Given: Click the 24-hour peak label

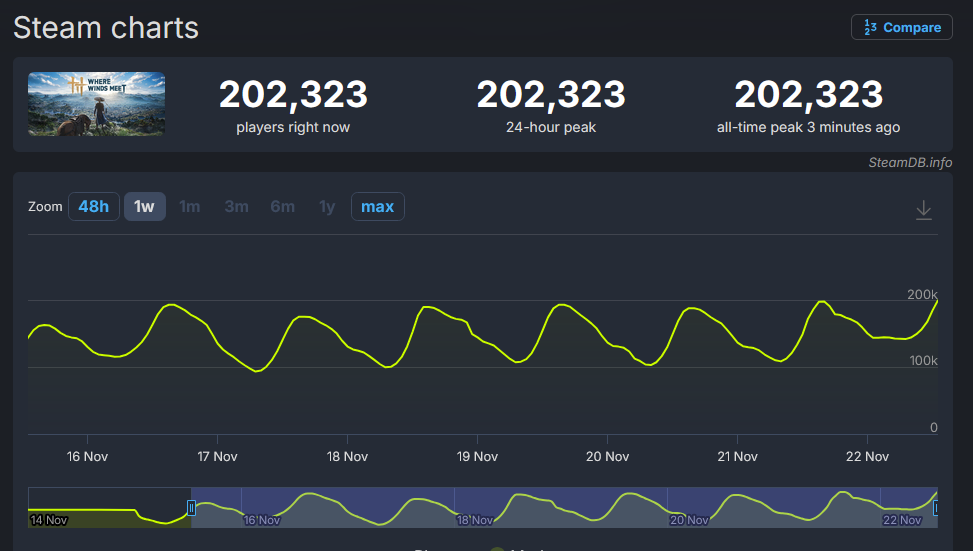Looking at the screenshot, I should tap(551, 127).
